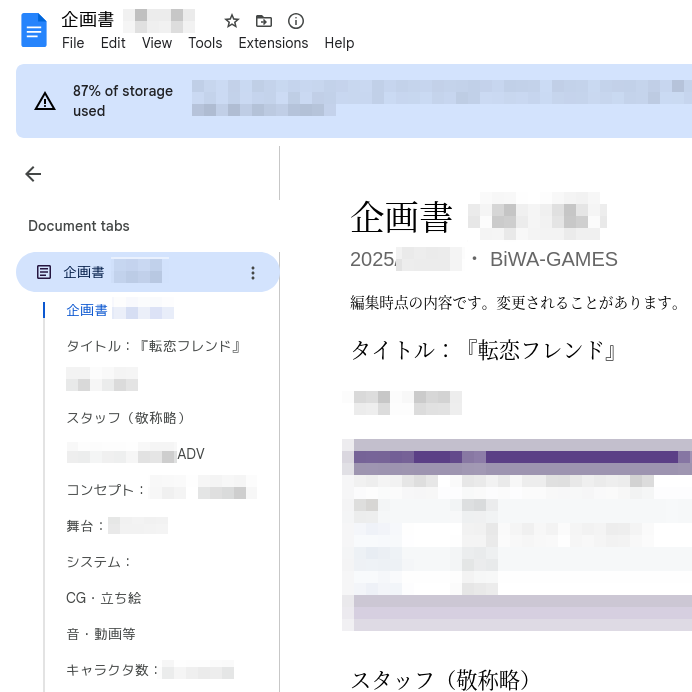Open three-dot options for 企画書 tab
Viewport: 692px width, 692px height.
tap(253, 273)
